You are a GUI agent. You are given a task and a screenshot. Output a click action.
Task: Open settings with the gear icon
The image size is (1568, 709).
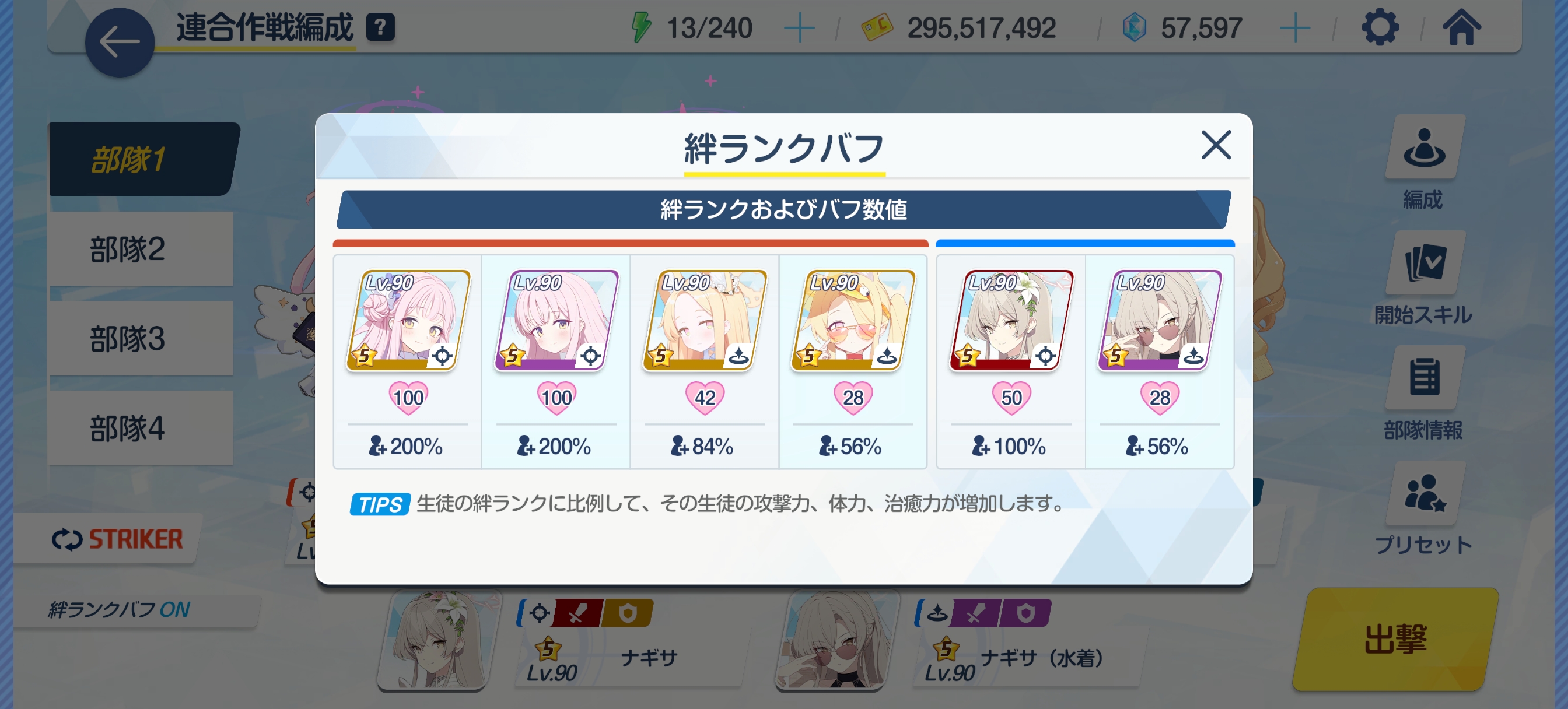[x=1380, y=27]
